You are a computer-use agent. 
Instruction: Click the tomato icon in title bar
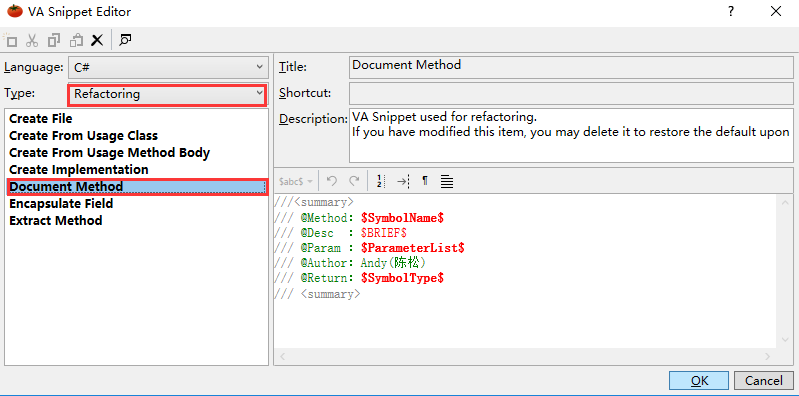click(14, 11)
